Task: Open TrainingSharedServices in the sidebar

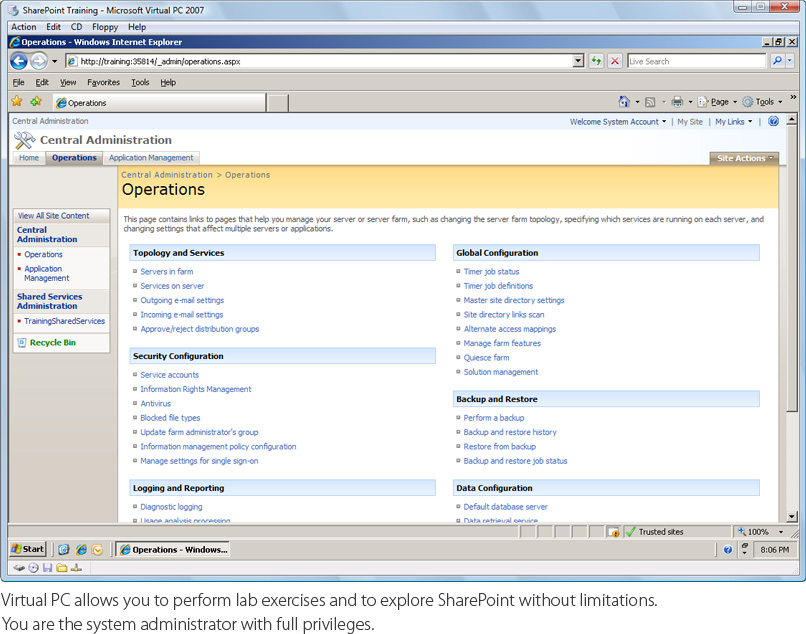Action: coord(64,321)
